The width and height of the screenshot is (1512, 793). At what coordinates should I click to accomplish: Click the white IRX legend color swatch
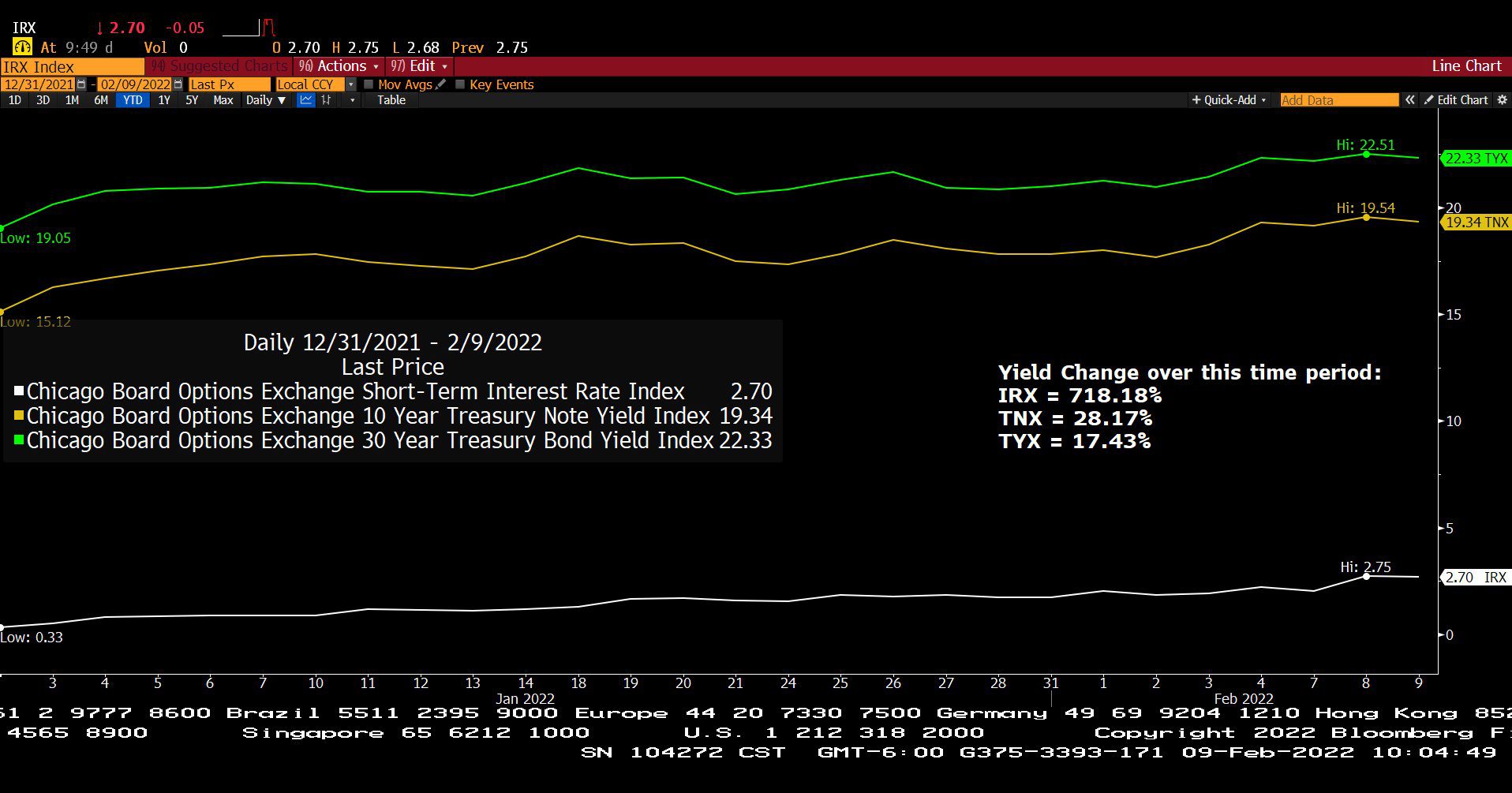point(19,391)
